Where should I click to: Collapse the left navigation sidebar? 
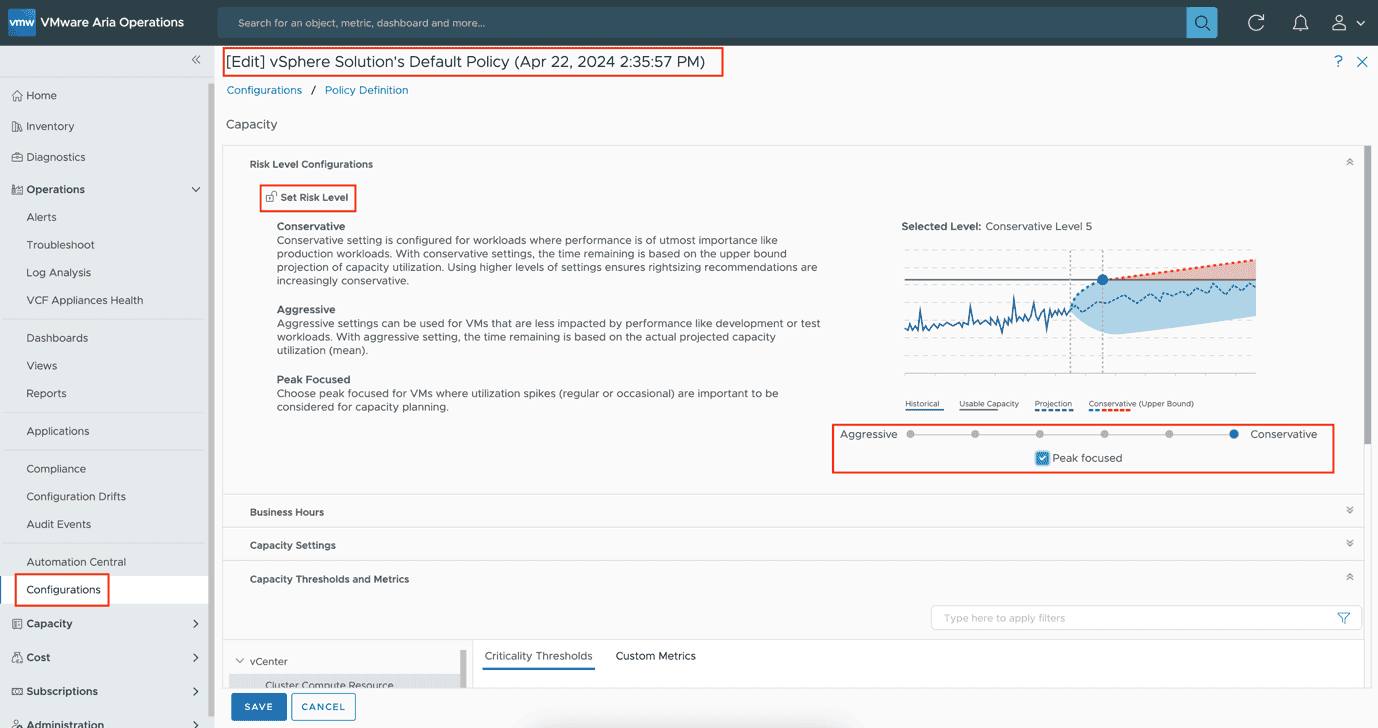[196, 60]
